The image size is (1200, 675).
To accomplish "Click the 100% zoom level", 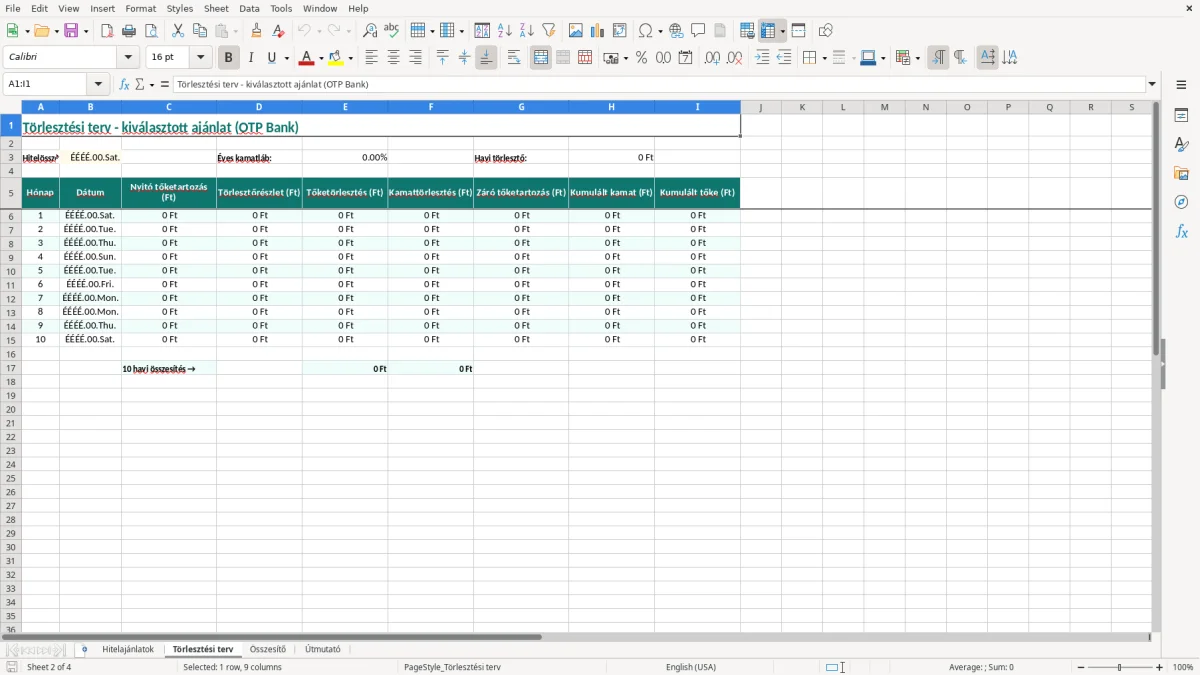I will pyautogui.click(x=1183, y=667).
